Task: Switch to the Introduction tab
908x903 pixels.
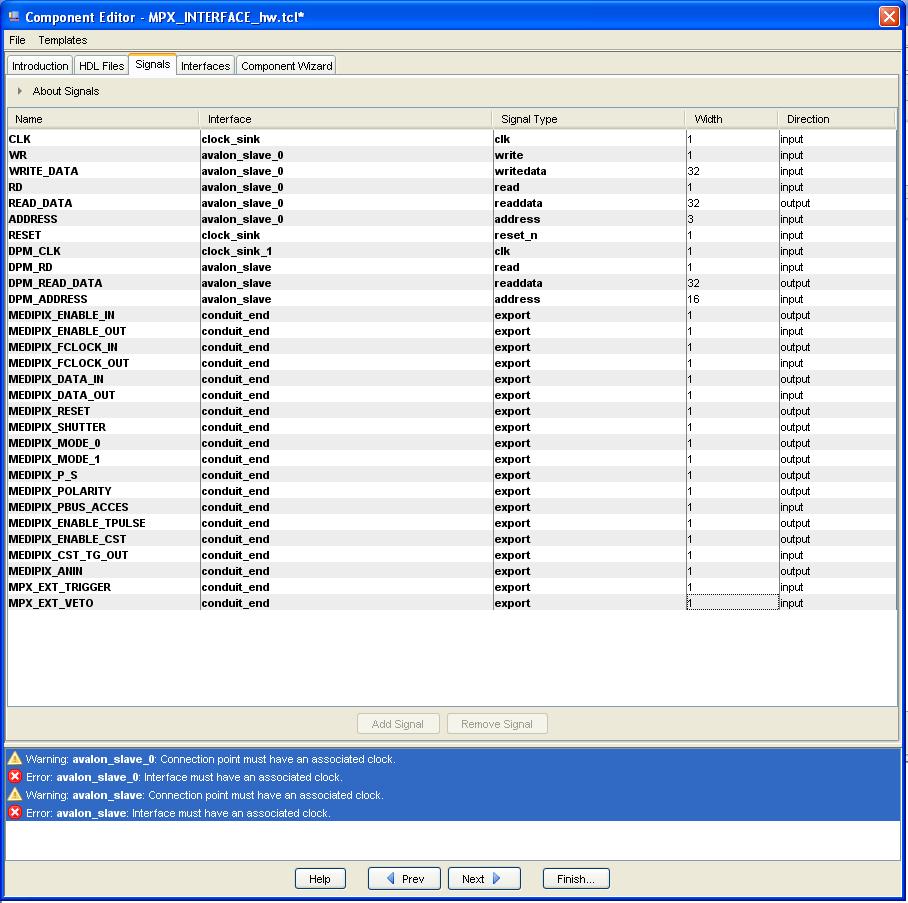Action: point(40,65)
